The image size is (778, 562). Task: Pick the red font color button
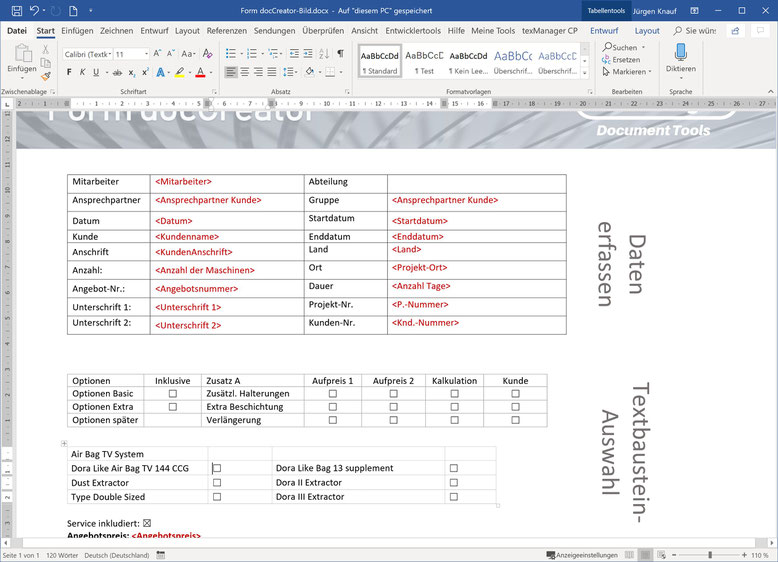click(x=200, y=72)
